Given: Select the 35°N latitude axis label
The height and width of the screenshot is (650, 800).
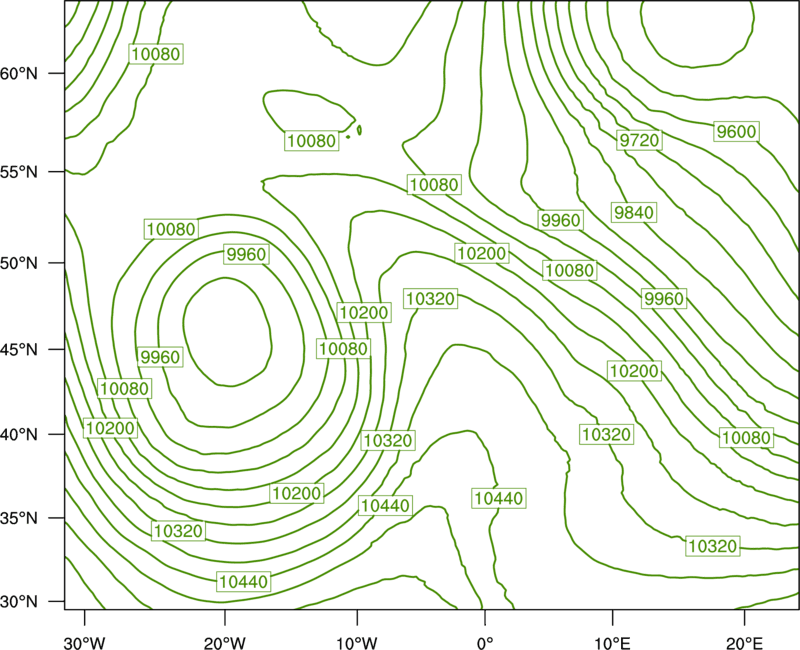Looking at the screenshot, I should coord(19,518).
